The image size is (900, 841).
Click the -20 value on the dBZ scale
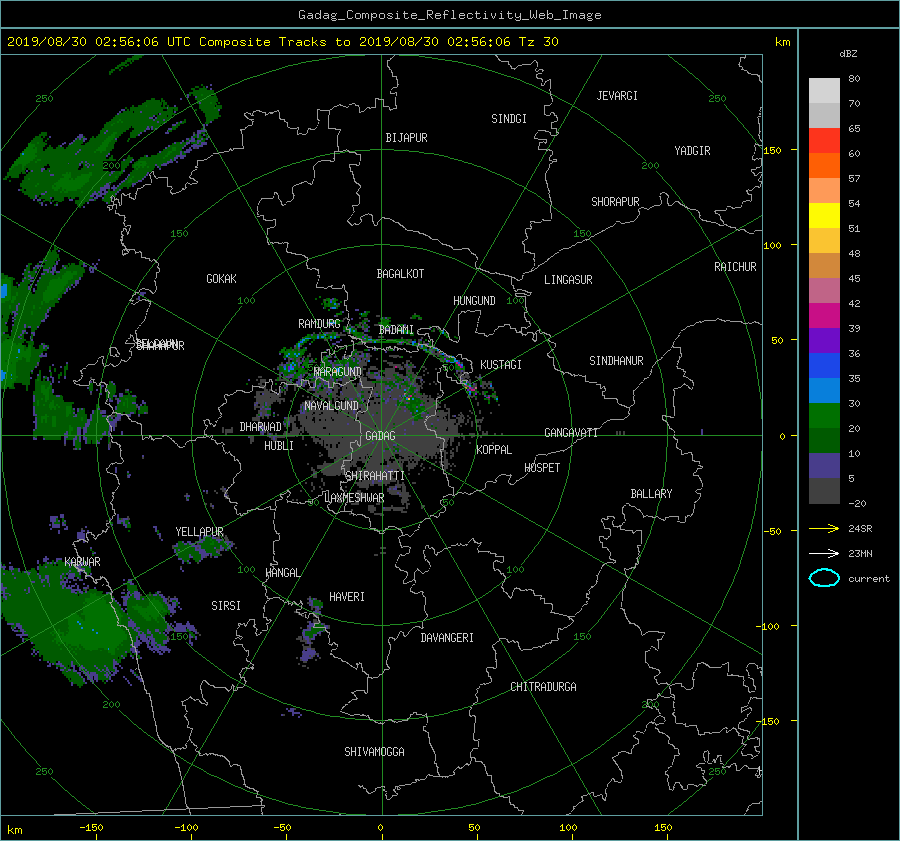(857, 503)
